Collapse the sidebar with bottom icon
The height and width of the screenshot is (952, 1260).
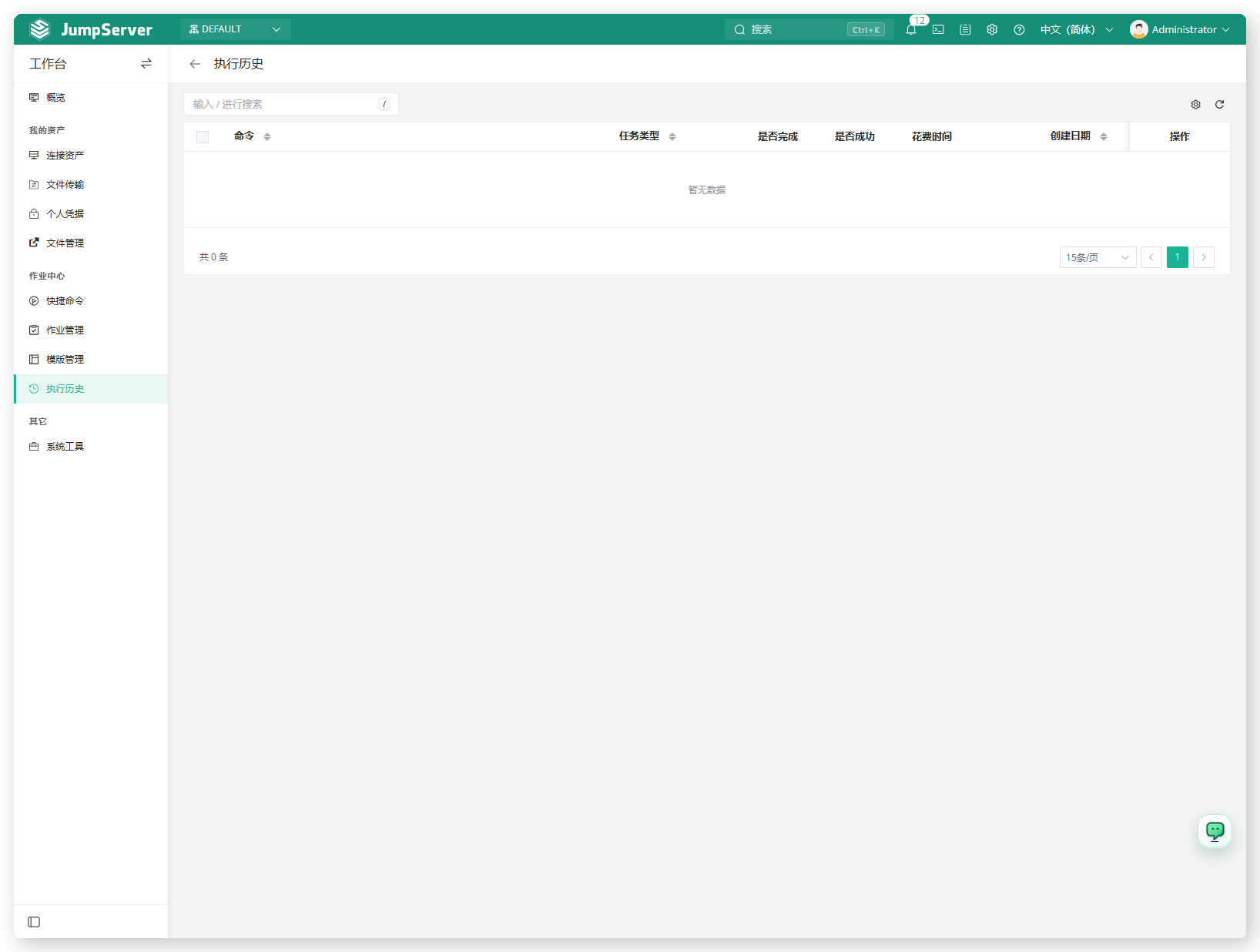pos(34,922)
